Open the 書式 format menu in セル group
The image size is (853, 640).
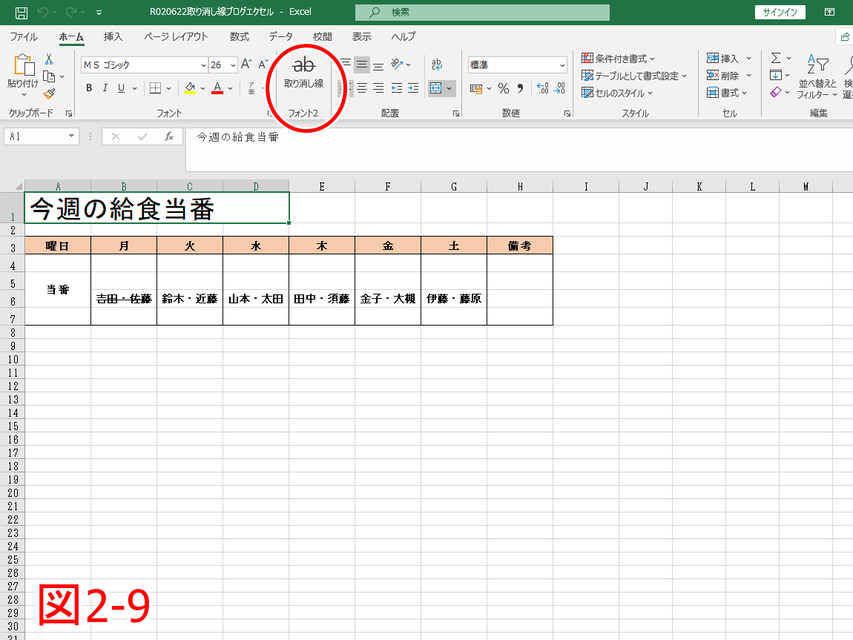(x=727, y=93)
